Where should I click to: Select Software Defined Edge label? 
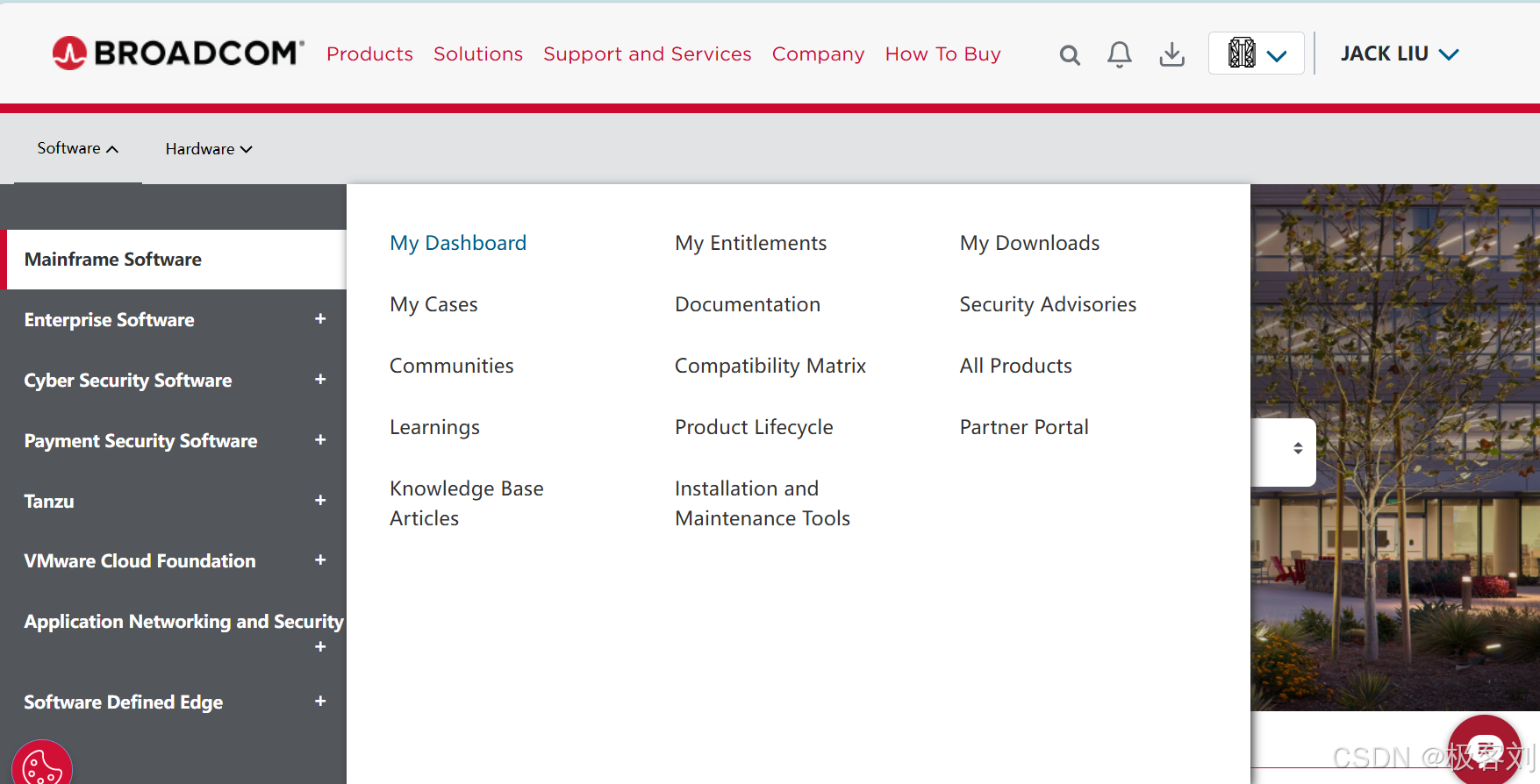[123, 702]
